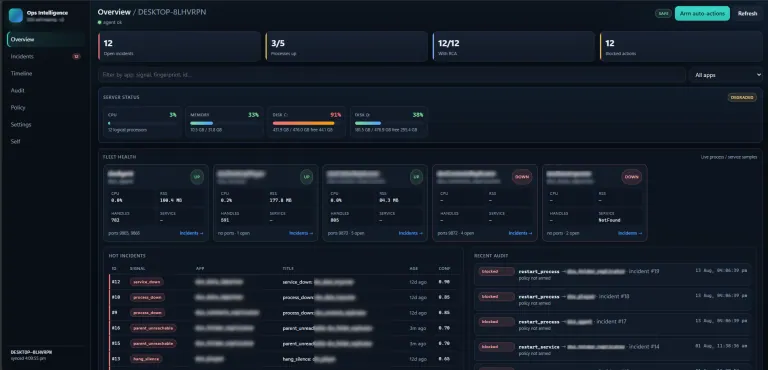Click DOWN badge on card with ports 9872
This screenshot has height=370, width=768.
(x=522, y=177)
